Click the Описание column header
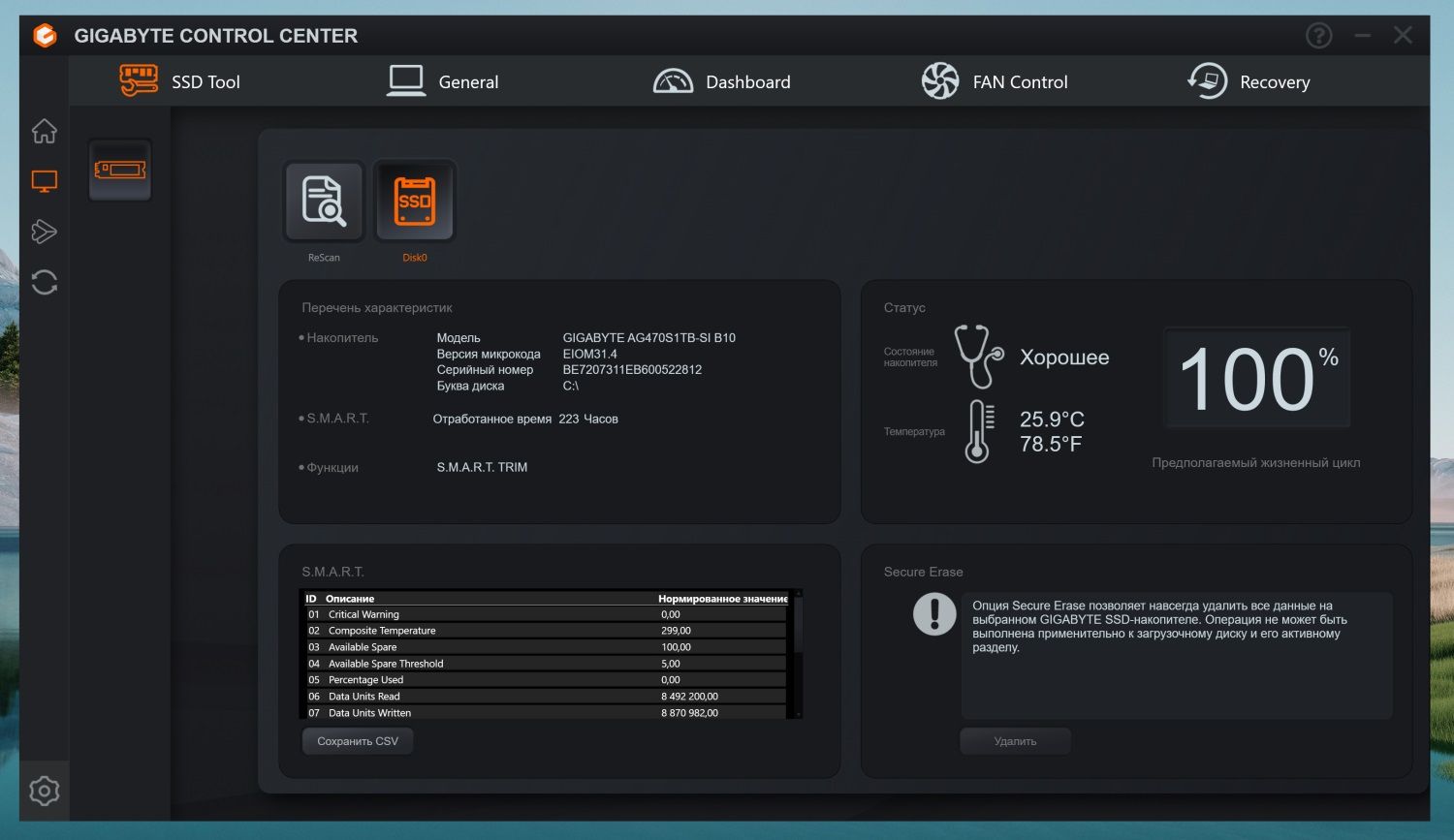The width and height of the screenshot is (1454, 840). [x=350, y=599]
